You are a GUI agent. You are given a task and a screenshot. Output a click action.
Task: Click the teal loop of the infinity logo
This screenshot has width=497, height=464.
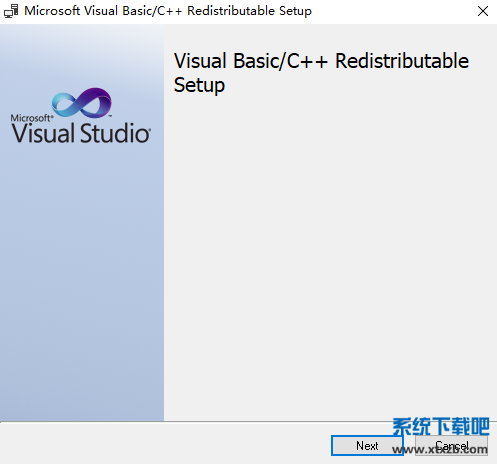pyautogui.click(x=65, y=104)
